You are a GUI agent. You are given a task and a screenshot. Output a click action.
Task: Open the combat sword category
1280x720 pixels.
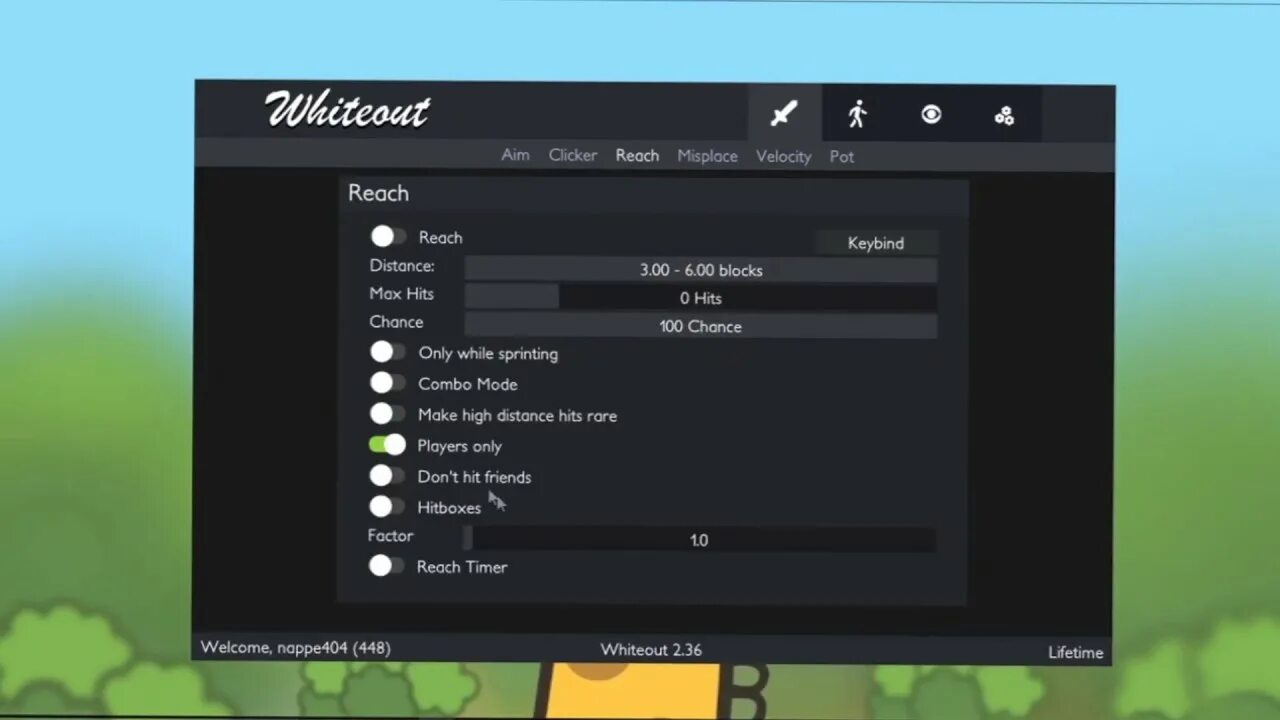[x=785, y=113]
